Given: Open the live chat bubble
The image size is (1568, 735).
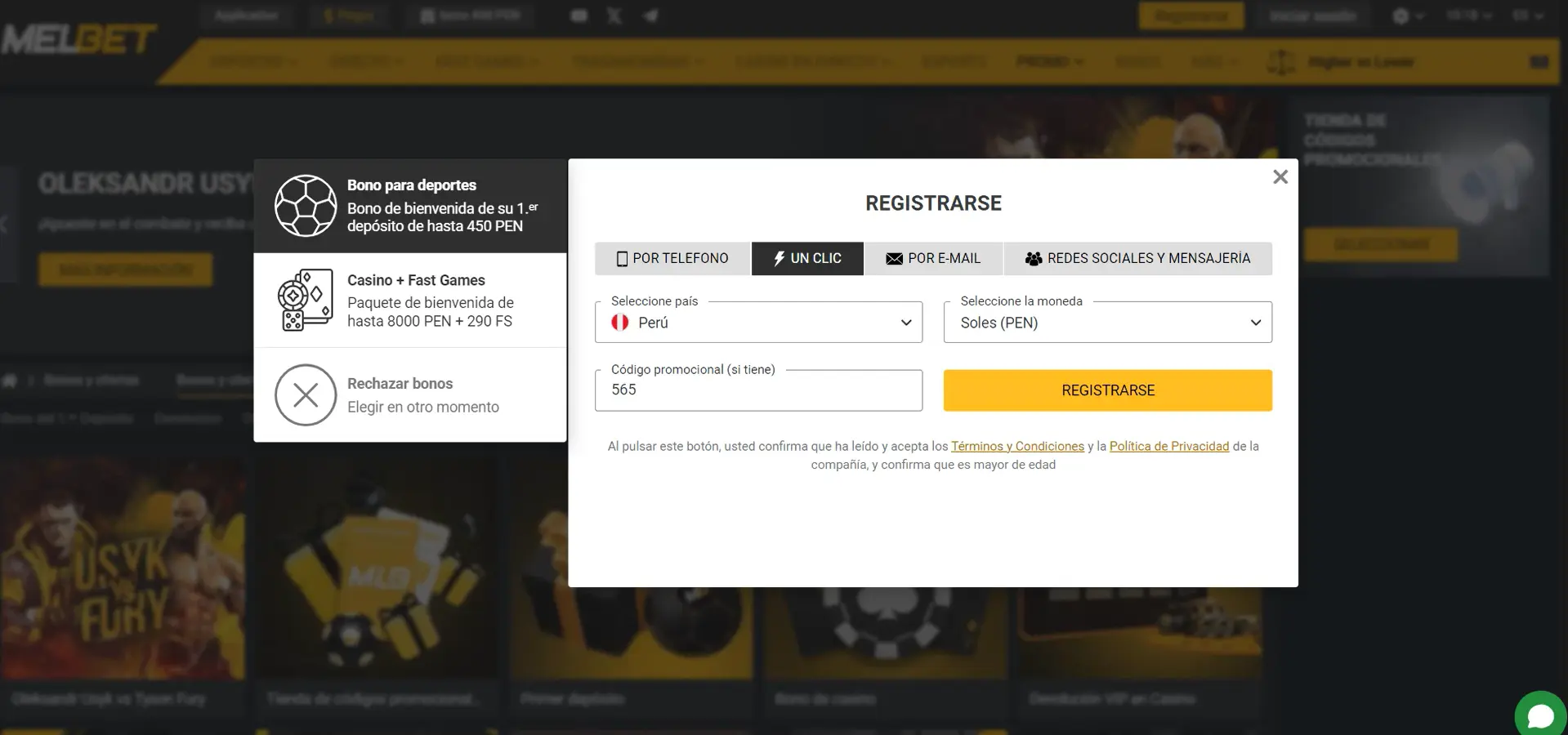Looking at the screenshot, I should [1541, 716].
